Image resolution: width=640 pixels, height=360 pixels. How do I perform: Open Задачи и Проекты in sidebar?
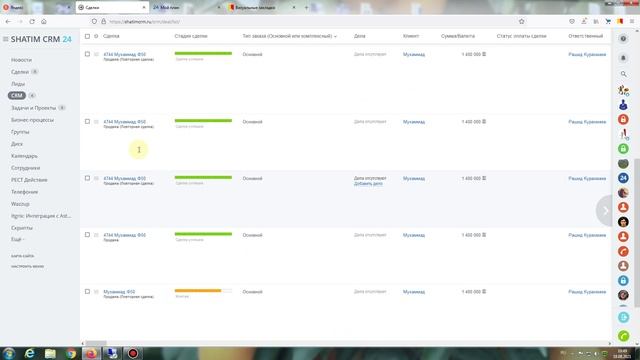click(x=33, y=108)
